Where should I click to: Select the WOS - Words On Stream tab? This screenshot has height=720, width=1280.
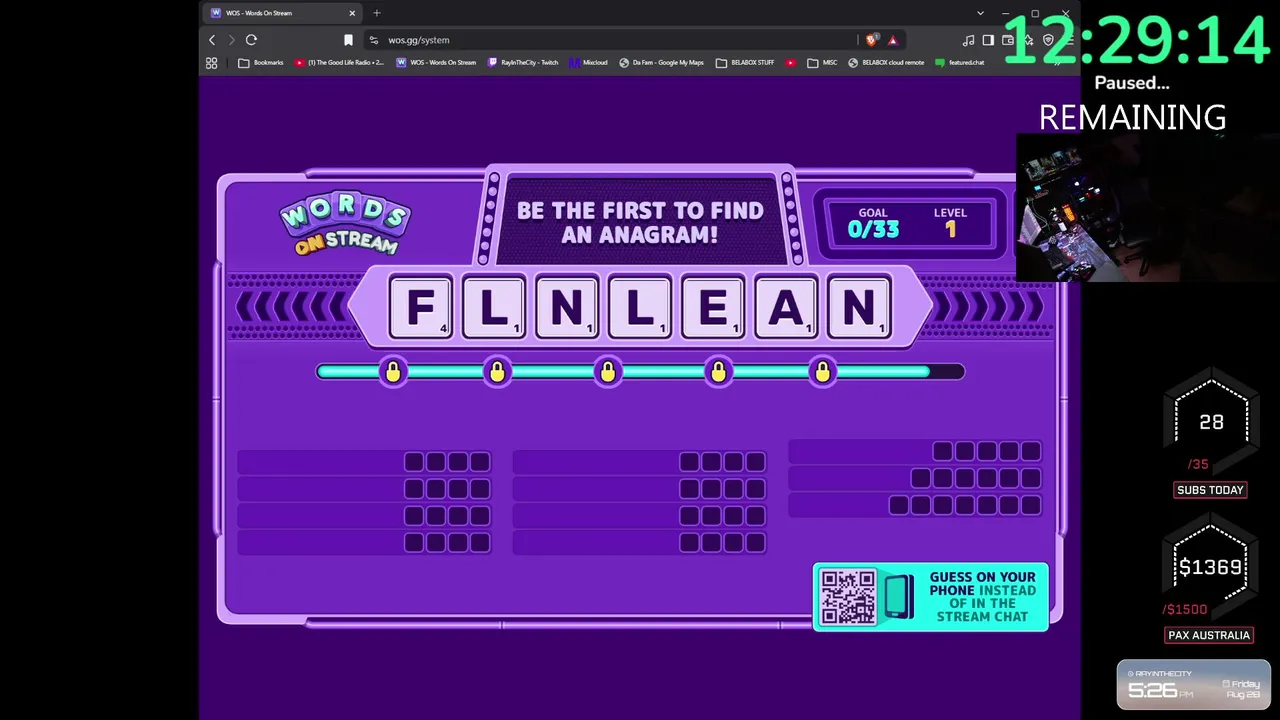(x=283, y=13)
